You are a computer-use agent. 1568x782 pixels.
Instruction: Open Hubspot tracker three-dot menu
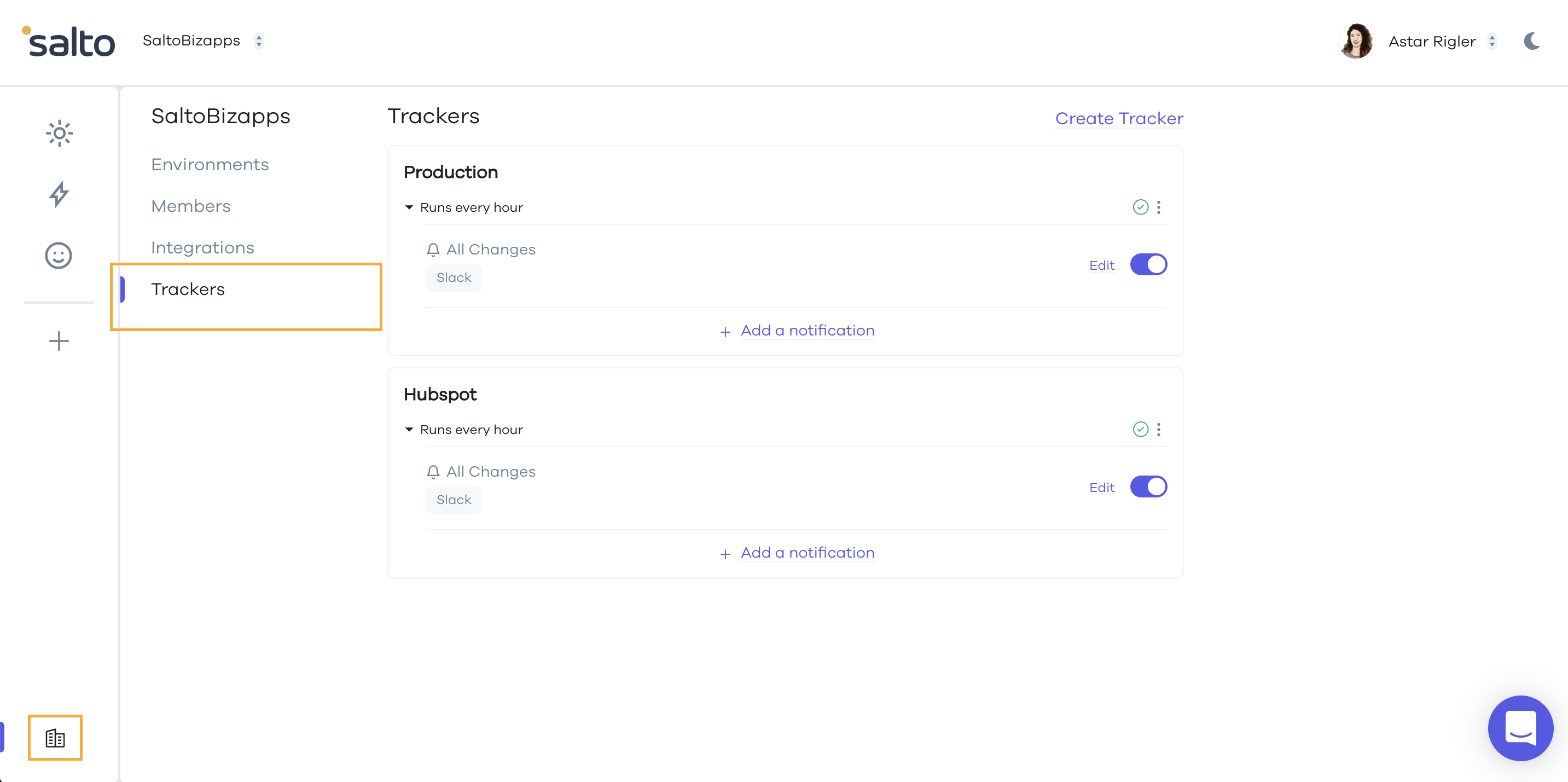tap(1159, 430)
